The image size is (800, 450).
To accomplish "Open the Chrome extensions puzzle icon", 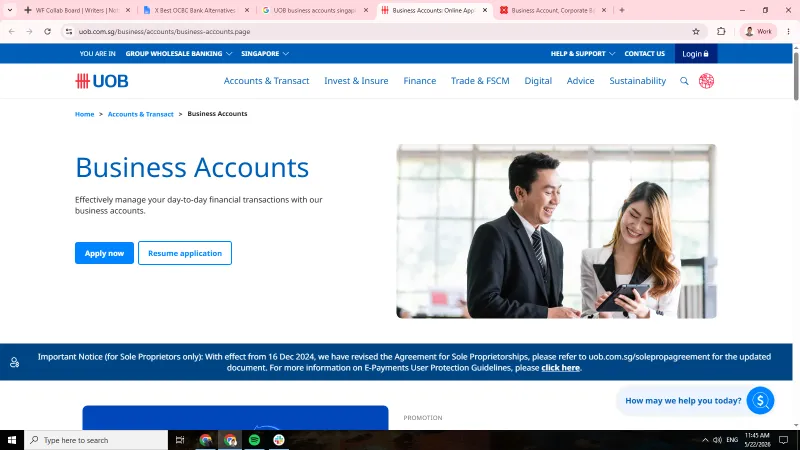I will click(x=721, y=32).
